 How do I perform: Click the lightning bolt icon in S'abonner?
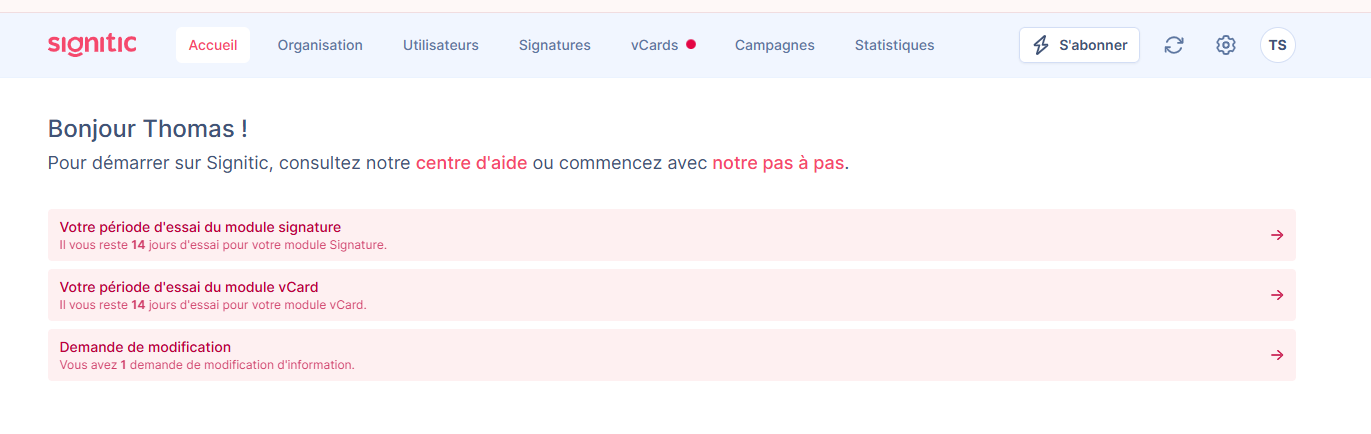[1041, 45]
